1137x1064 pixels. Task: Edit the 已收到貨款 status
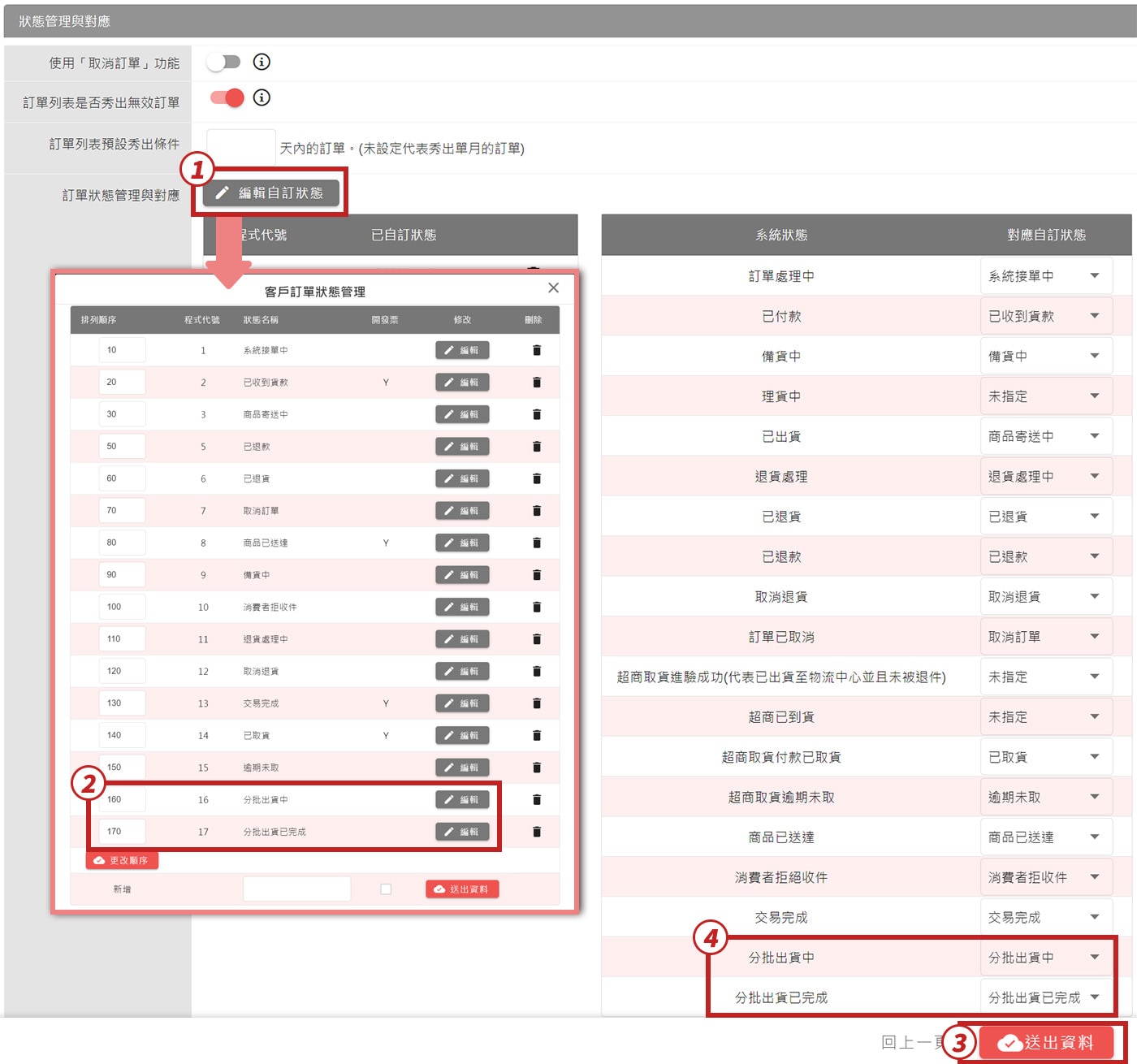click(x=462, y=382)
